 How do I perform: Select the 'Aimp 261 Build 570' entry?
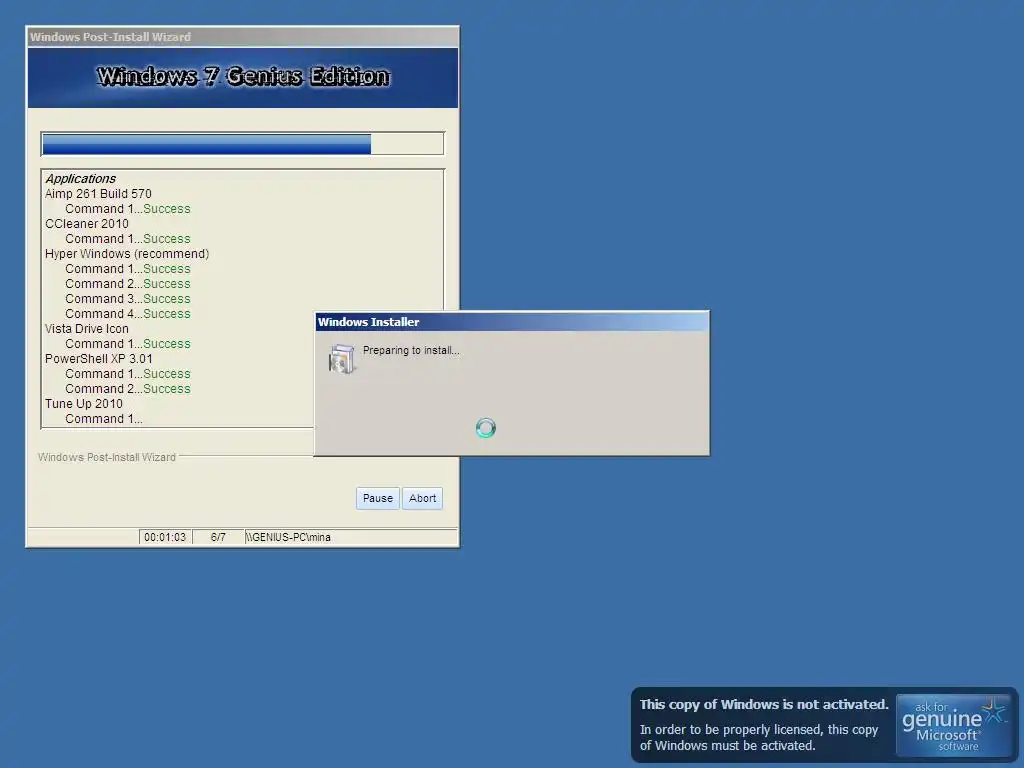[98, 194]
